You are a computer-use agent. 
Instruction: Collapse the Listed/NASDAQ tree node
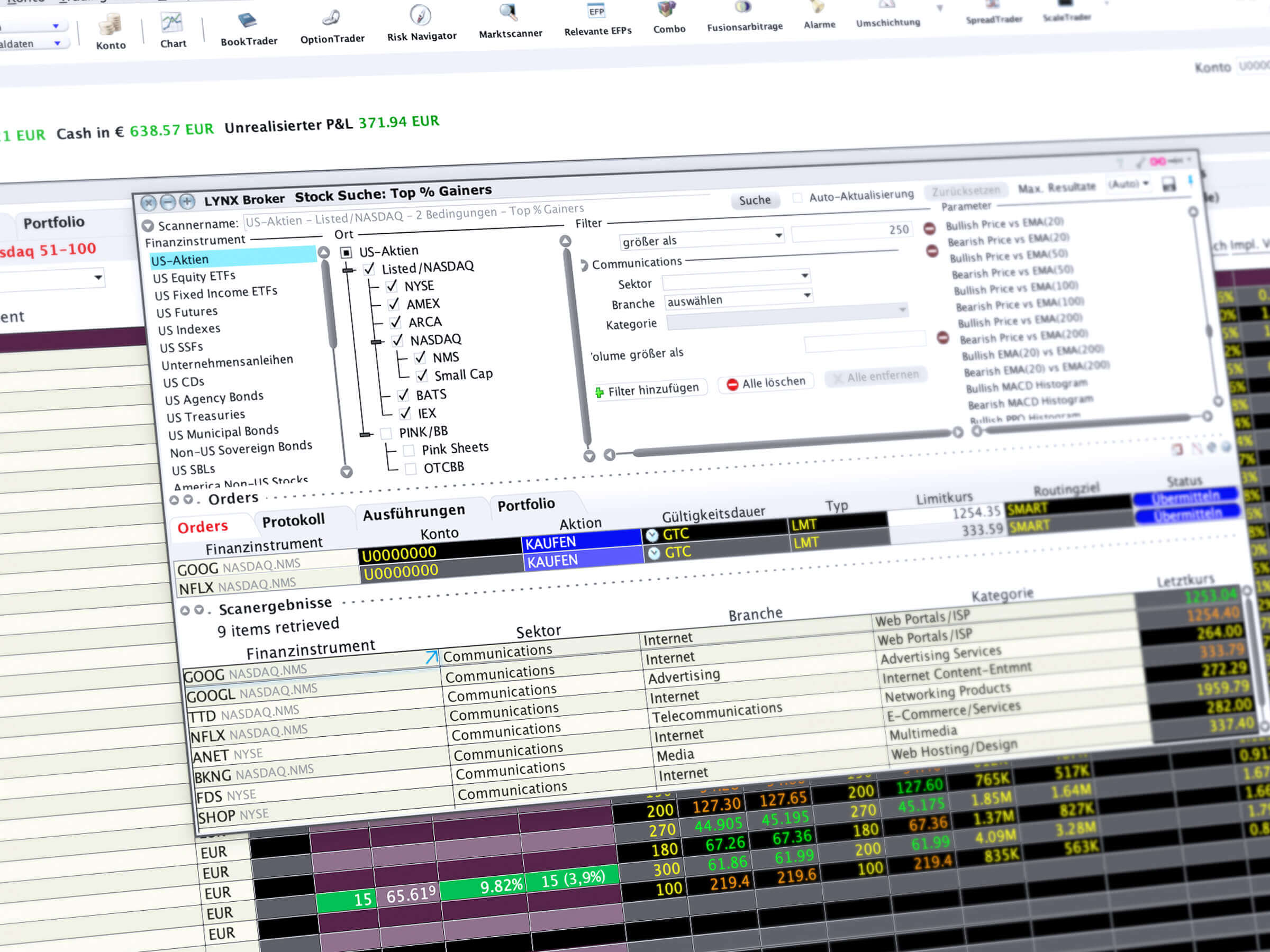coord(348,270)
